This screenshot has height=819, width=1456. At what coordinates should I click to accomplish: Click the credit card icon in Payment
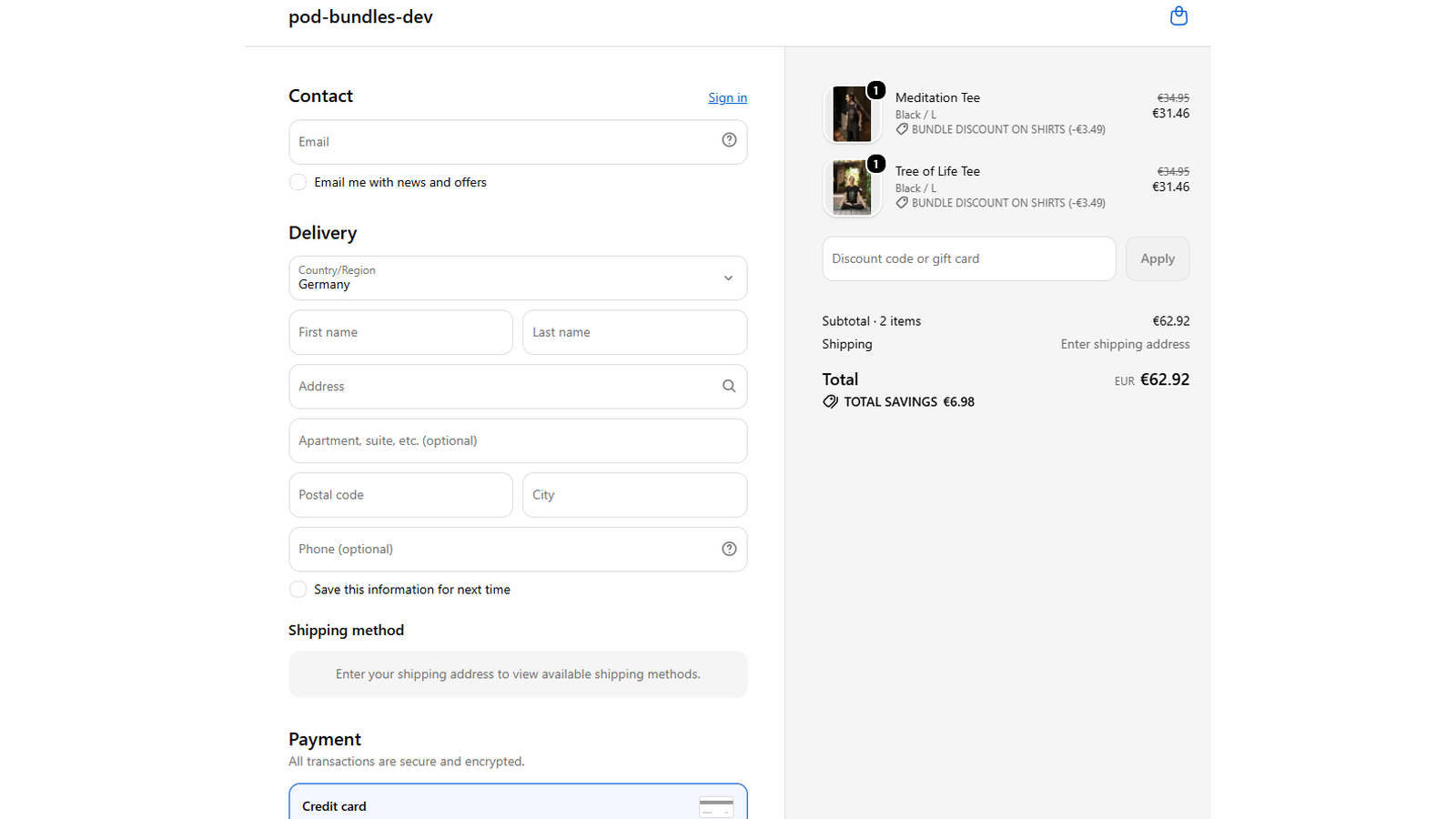point(716,806)
